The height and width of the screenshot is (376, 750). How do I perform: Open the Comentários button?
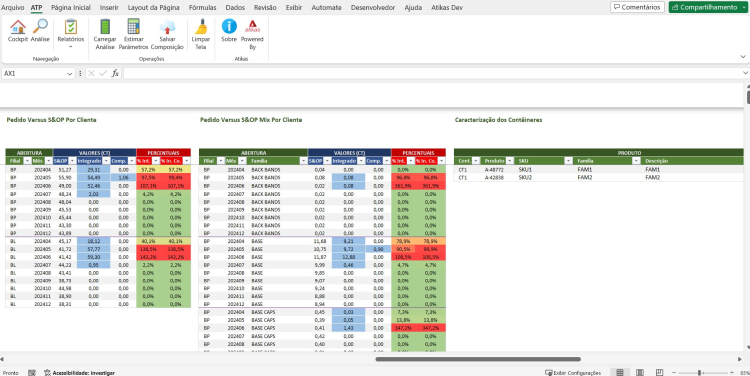(637, 7)
